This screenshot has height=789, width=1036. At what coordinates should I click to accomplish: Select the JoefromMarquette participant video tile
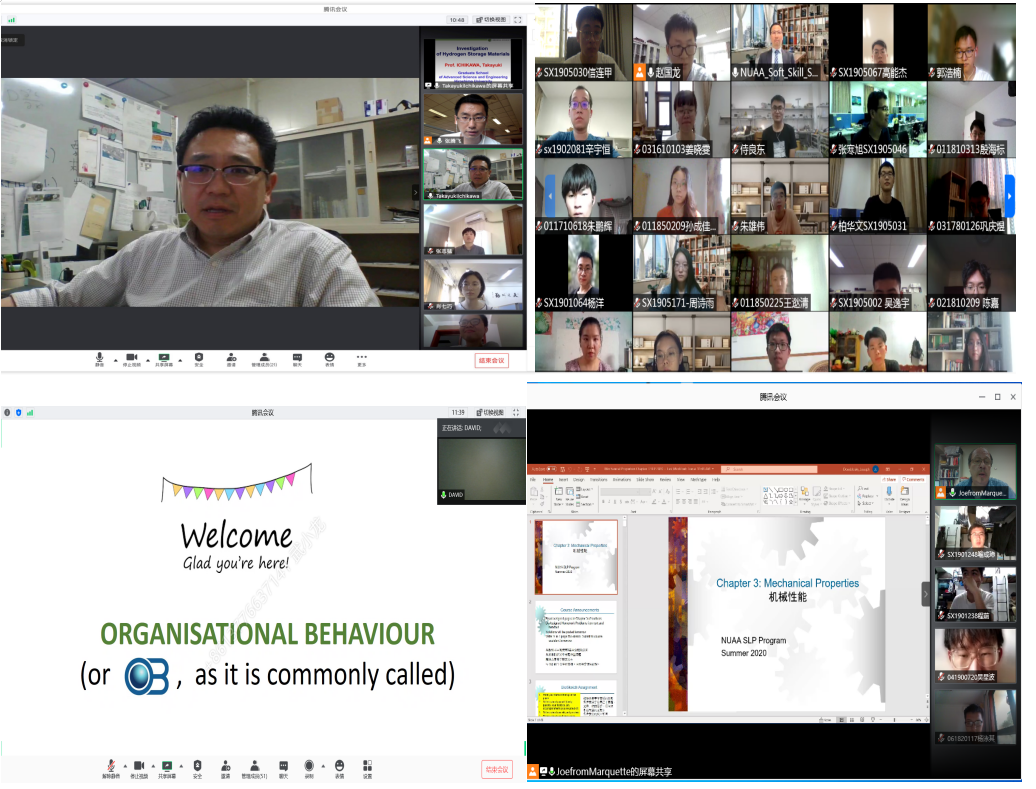point(975,470)
